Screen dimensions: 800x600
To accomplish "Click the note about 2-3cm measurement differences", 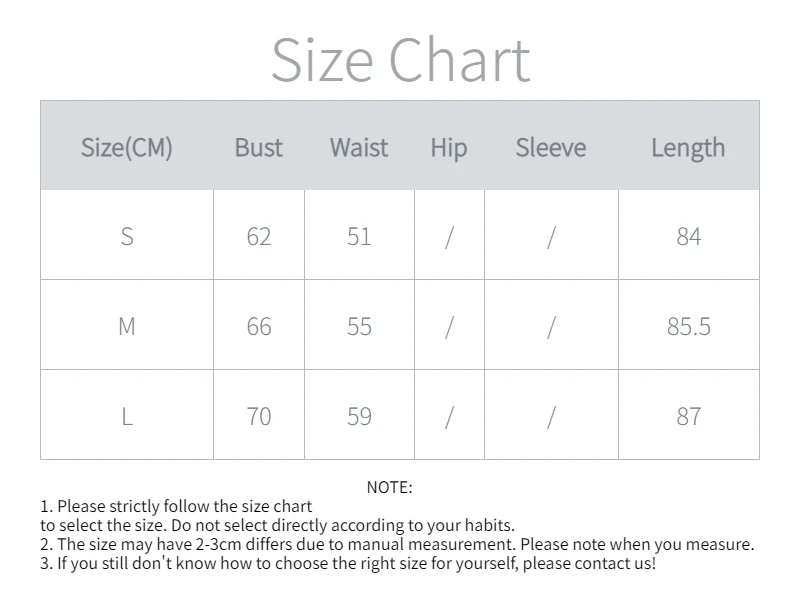I will (x=397, y=545).
